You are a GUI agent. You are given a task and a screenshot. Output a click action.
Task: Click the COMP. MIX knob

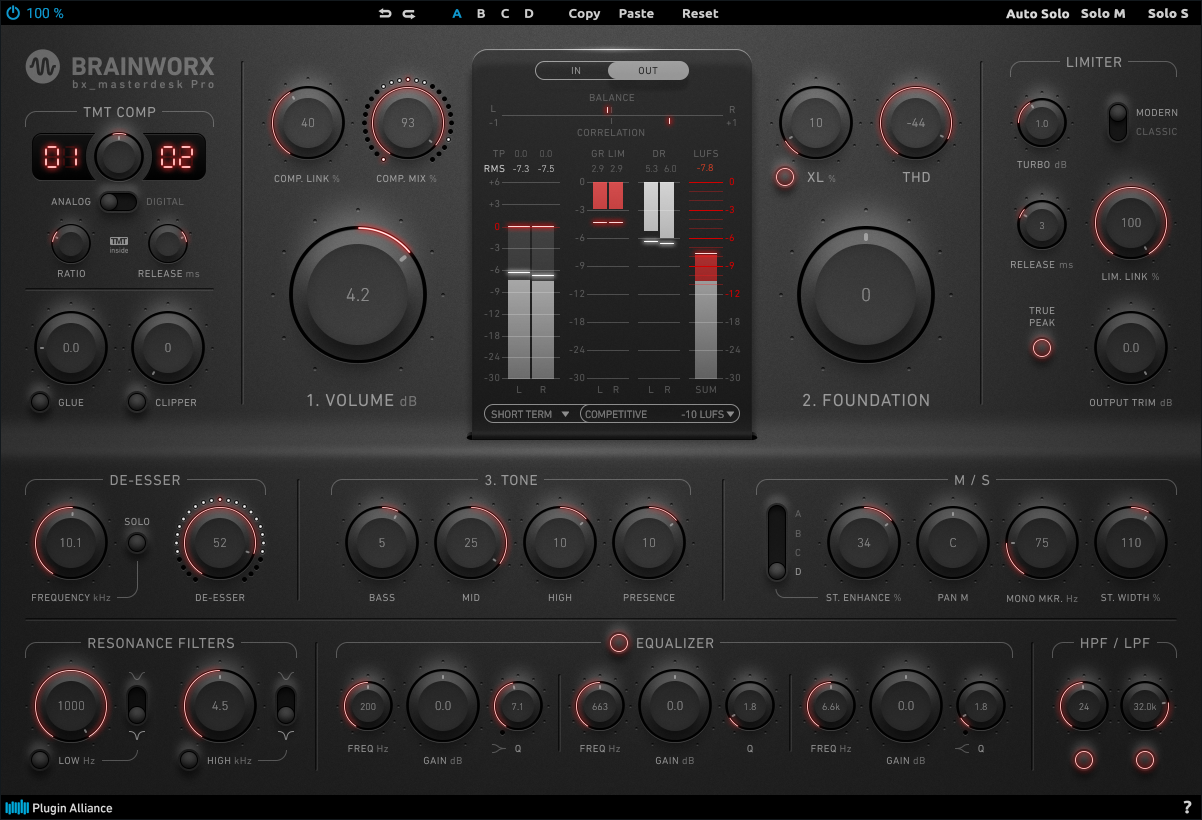point(408,123)
